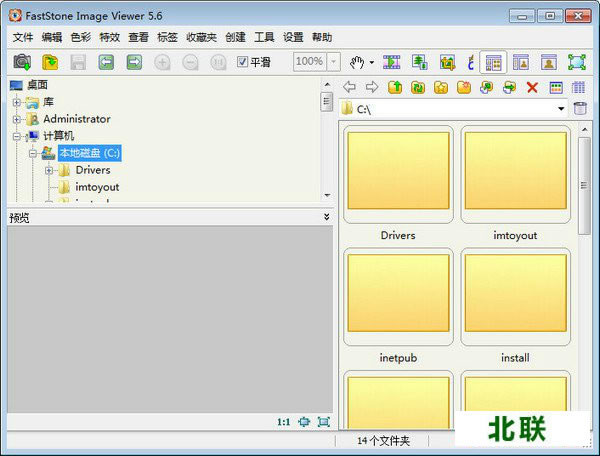Screen dimensions: 600x456
Task: Select the imtoyout folder thumbnail
Action: pyautogui.click(x=515, y=174)
